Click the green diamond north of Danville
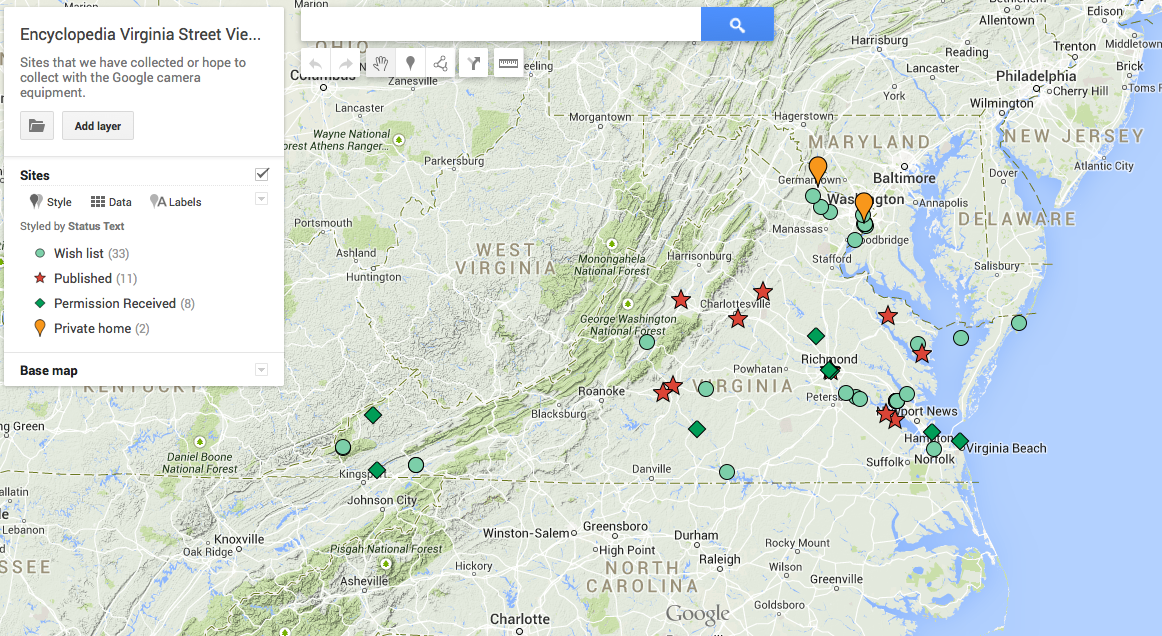This screenshot has height=636, width=1162. point(697,429)
